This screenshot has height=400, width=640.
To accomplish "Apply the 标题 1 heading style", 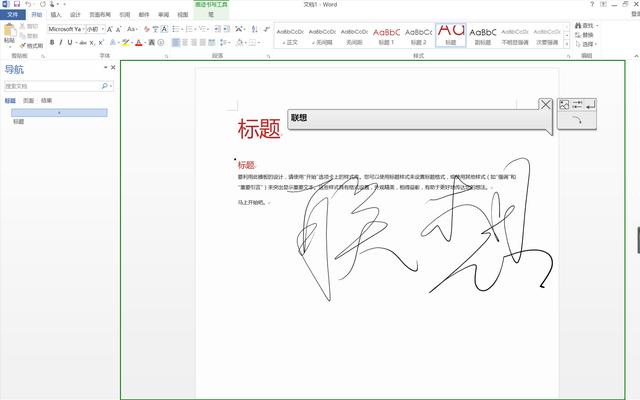I will click(386, 35).
